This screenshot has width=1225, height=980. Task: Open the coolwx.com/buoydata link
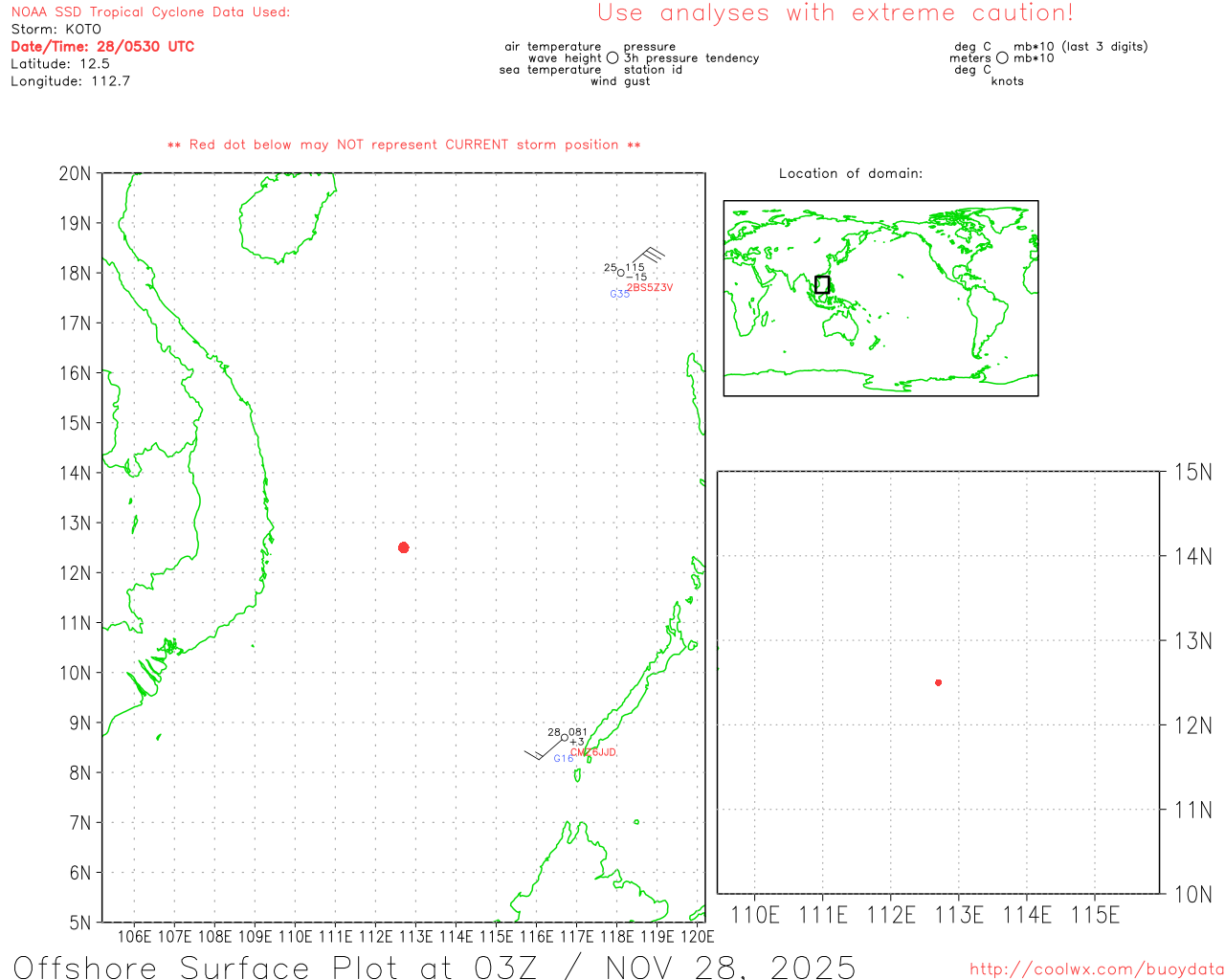pos(1096,969)
